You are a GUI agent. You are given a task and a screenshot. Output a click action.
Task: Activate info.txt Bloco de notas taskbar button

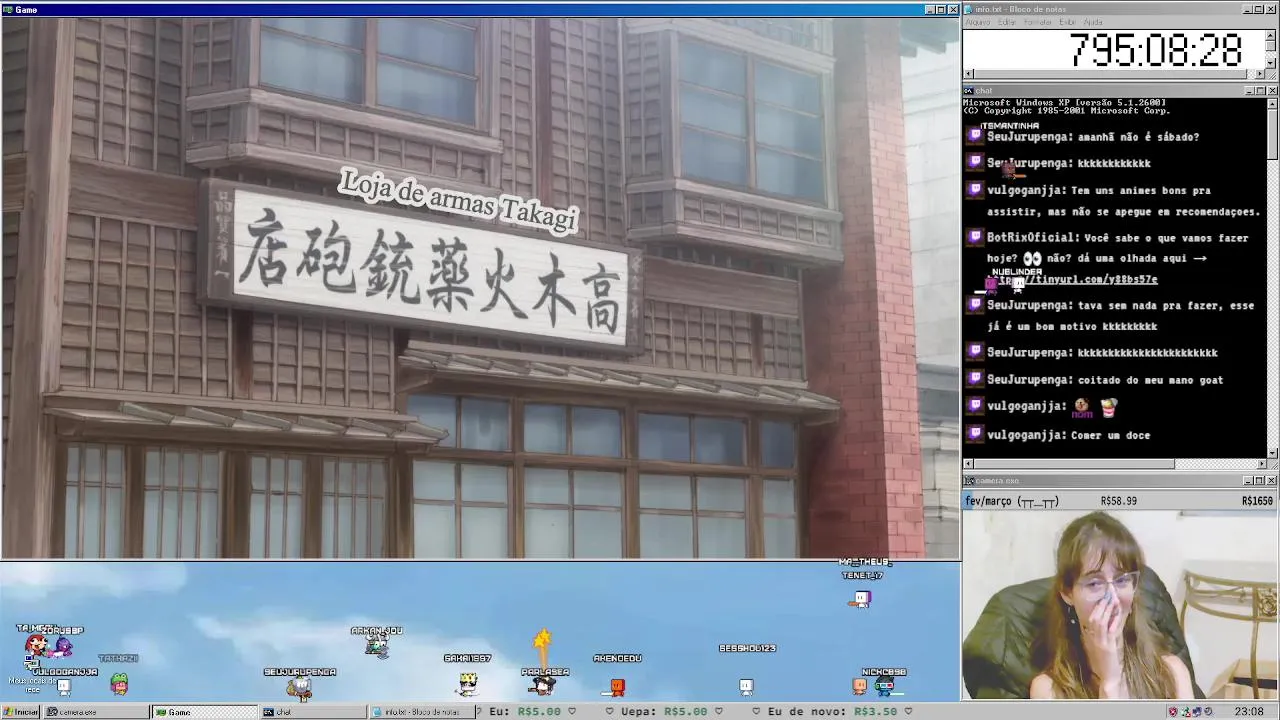(423, 712)
